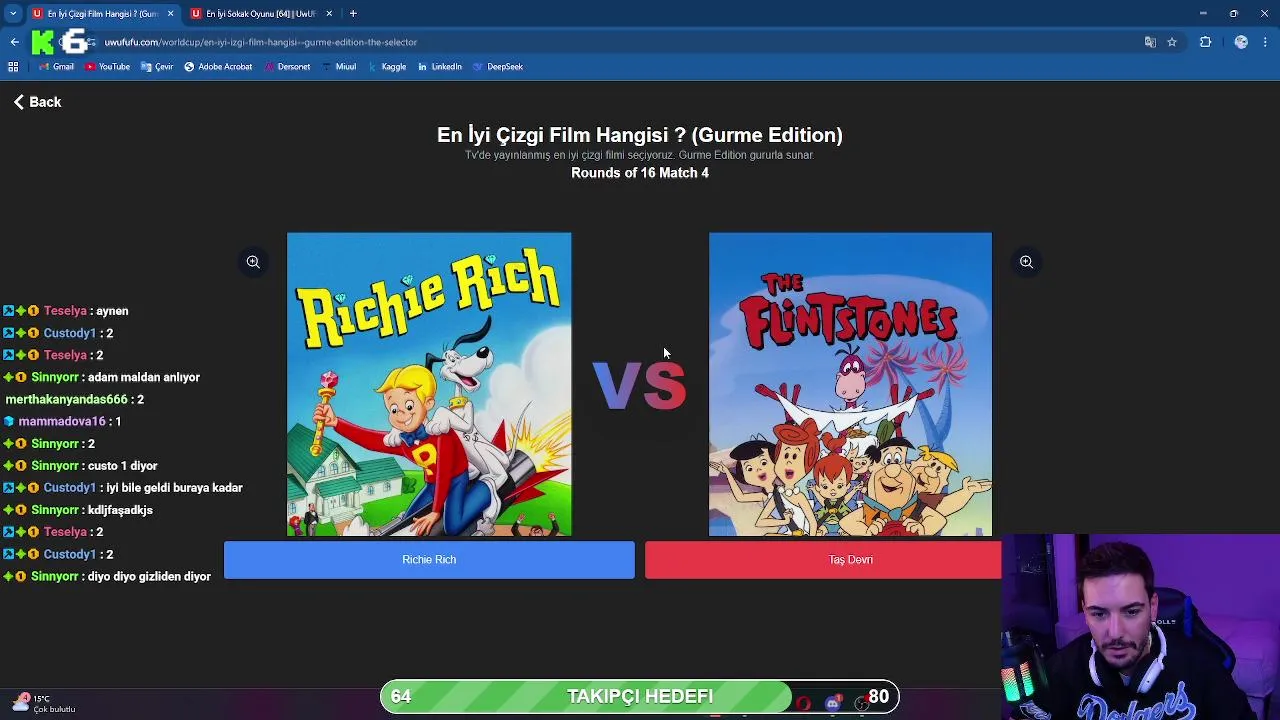Click the TAKİPÇİ HEDEFİ follower goal bar
This screenshot has width=1280, height=720.
[x=640, y=697]
